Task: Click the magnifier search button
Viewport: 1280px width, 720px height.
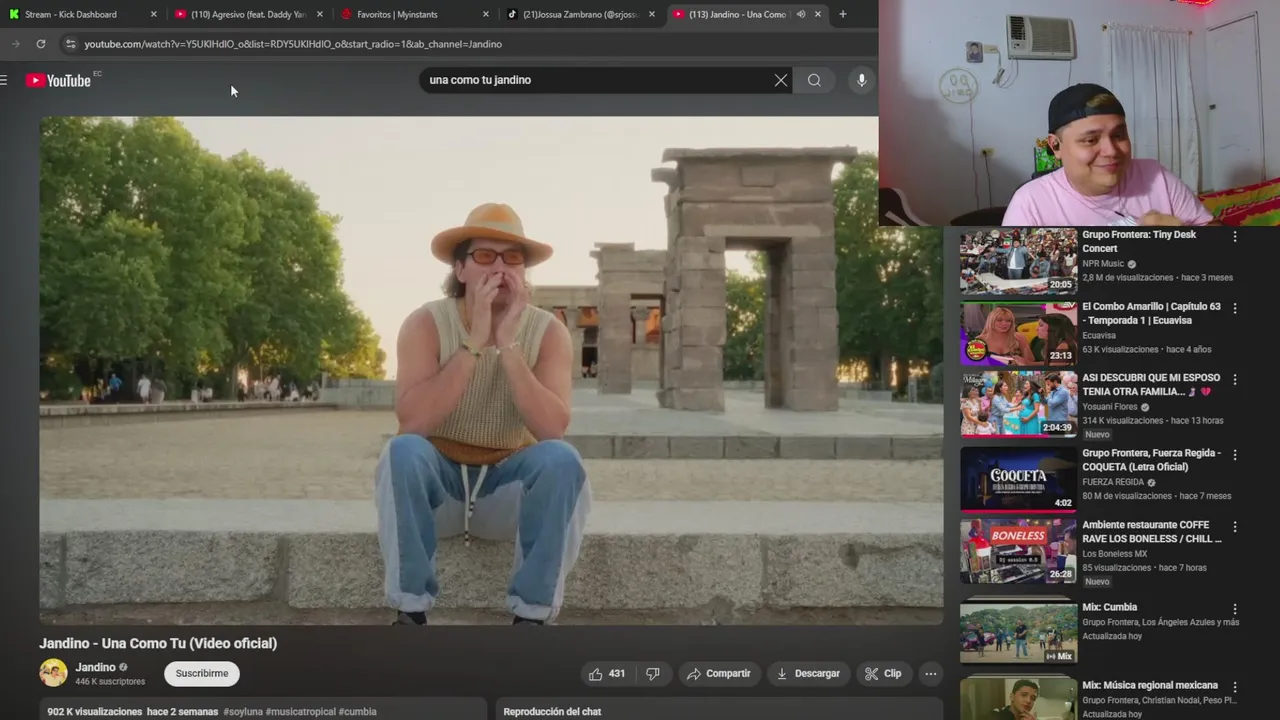Action: 814,80
